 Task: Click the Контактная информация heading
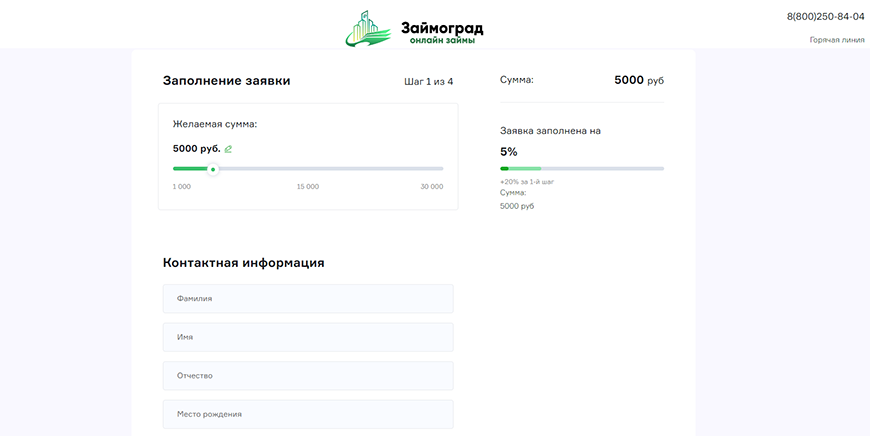(x=243, y=263)
